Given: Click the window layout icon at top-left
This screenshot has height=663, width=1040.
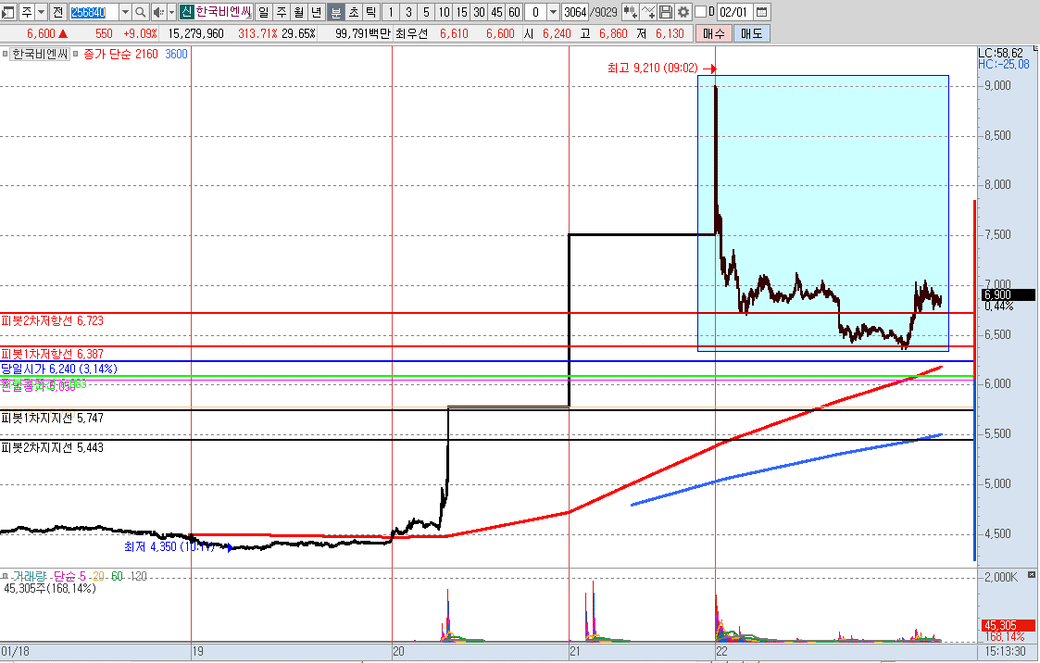Looking at the screenshot, I should coord(10,12).
